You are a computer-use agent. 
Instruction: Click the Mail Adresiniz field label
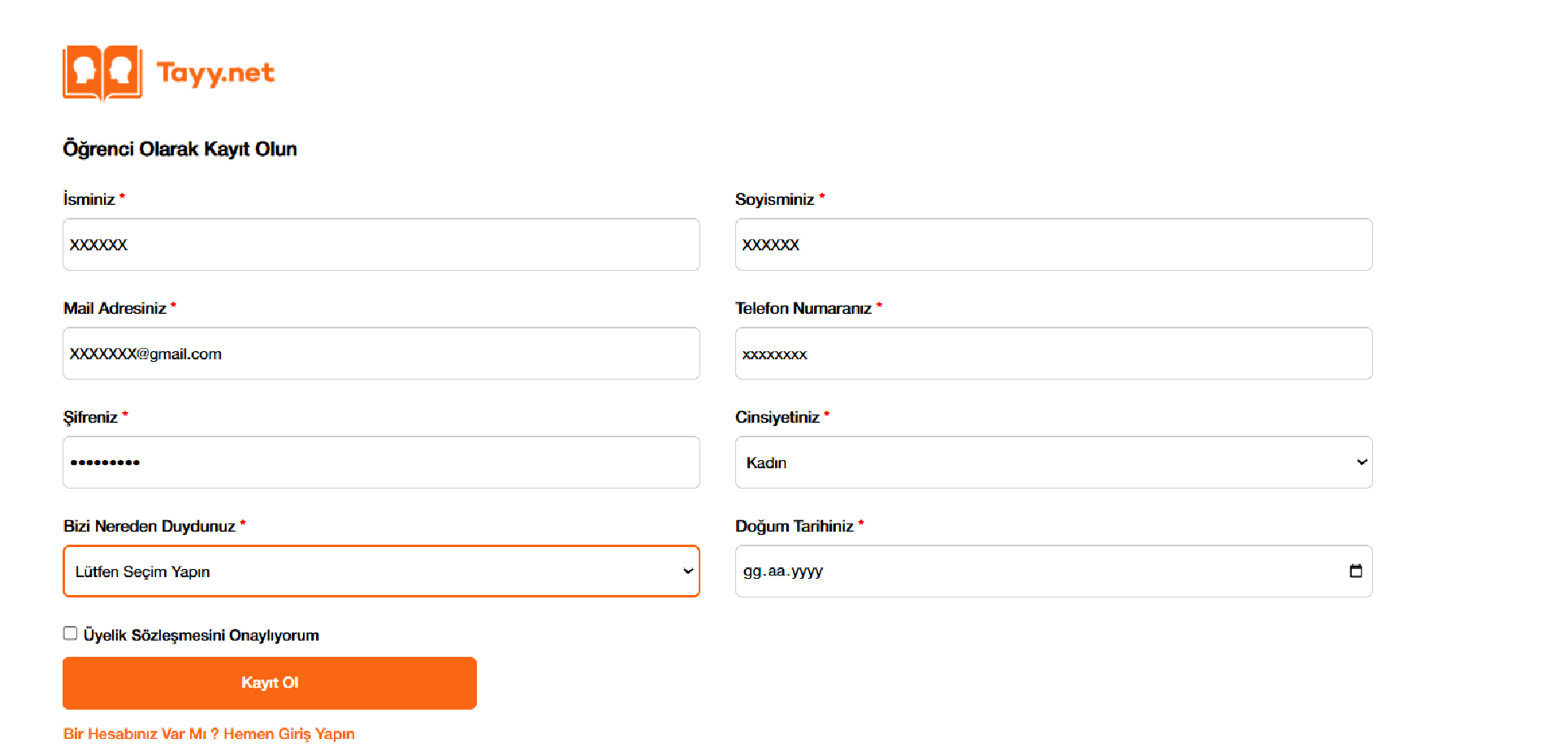pos(115,308)
